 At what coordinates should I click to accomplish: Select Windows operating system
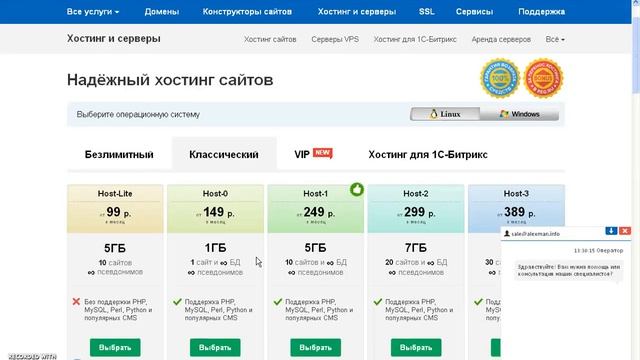coord(520,114)
